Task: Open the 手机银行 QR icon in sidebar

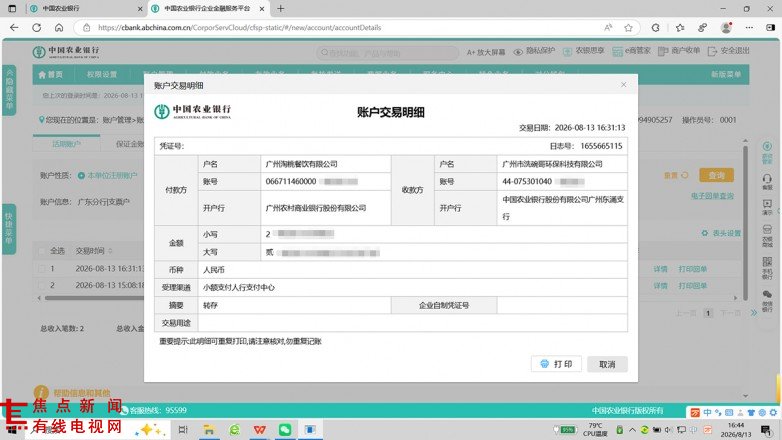Action: click(x=767, y=268)
